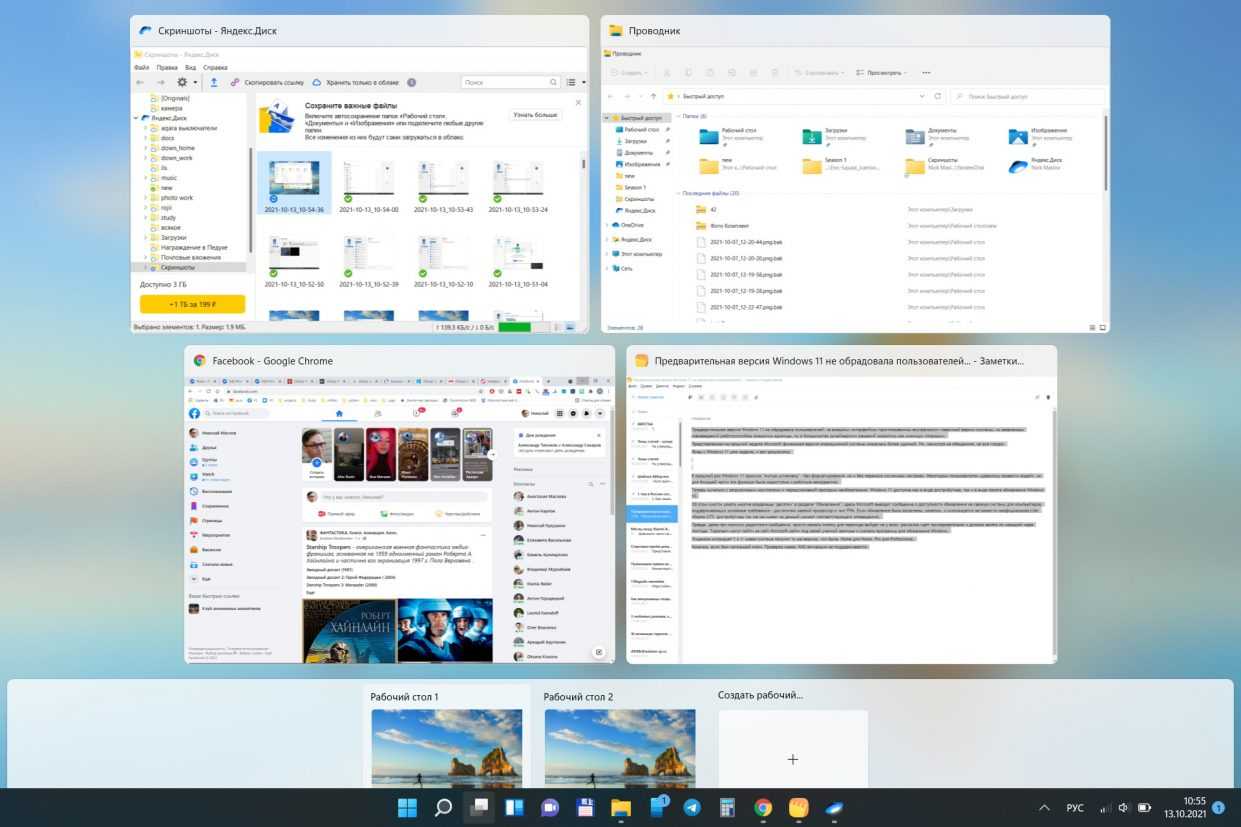The width and height of the screenshot is (1241, 827).
Task: Open the Calculator taskbar icon
Action: point(727,808)
